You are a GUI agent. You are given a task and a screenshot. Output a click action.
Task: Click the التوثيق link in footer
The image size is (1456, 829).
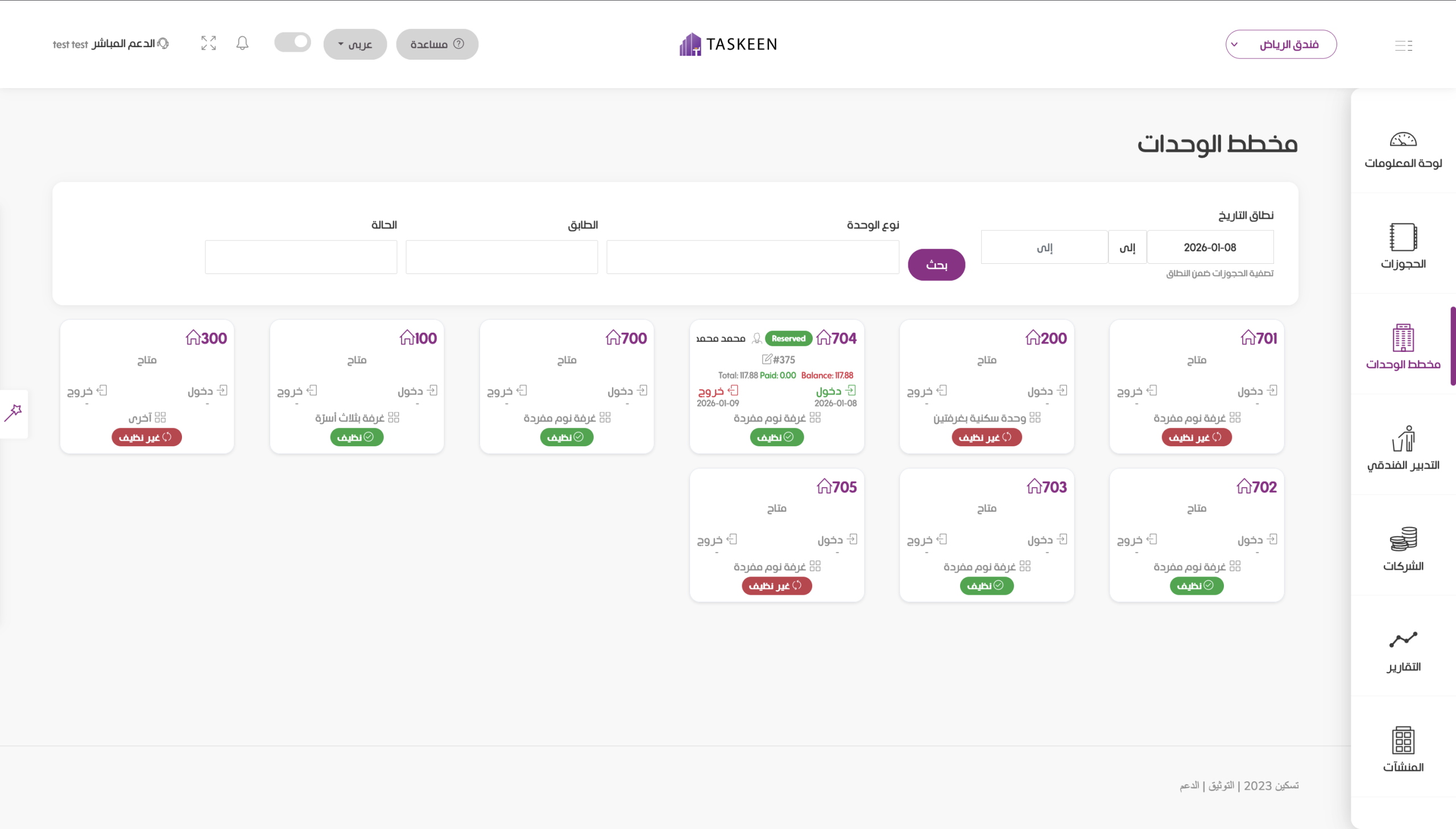tap(1221, 786)
